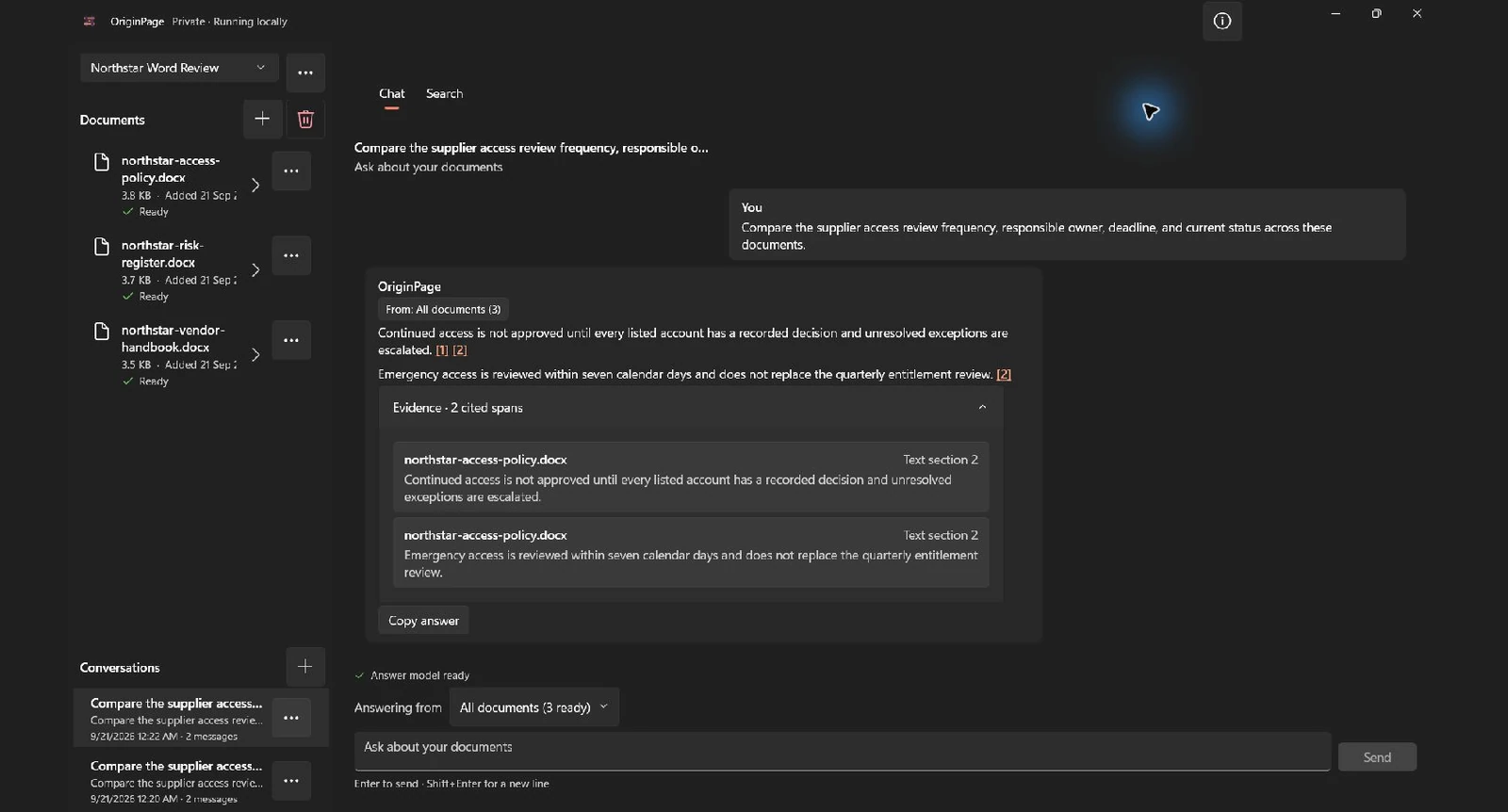Click the trash icon beside Documents

(x=305, y=119)
